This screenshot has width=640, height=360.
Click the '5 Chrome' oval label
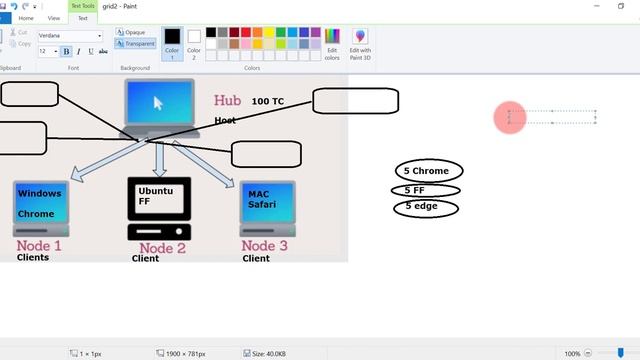tap(429, 171)
